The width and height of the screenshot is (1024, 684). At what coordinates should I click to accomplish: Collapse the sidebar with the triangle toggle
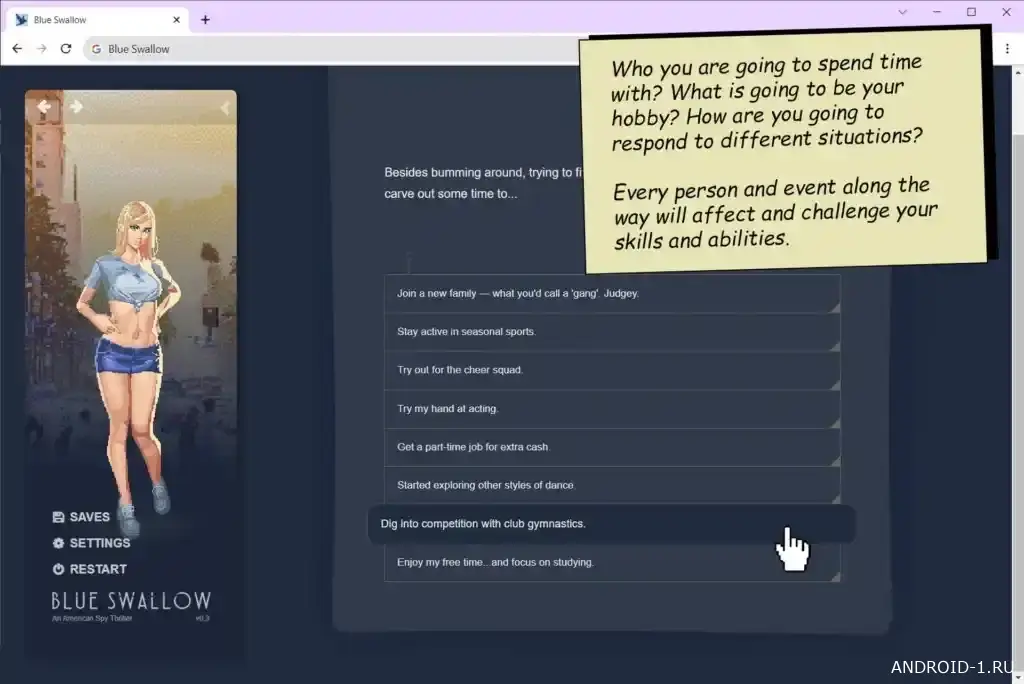pyautogui.click(x=225, y=107)
